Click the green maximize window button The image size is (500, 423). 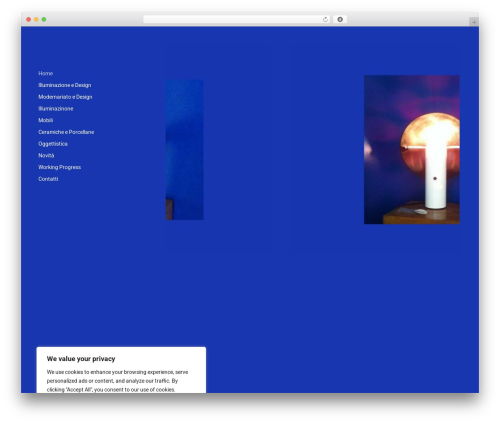coord(44,19)
